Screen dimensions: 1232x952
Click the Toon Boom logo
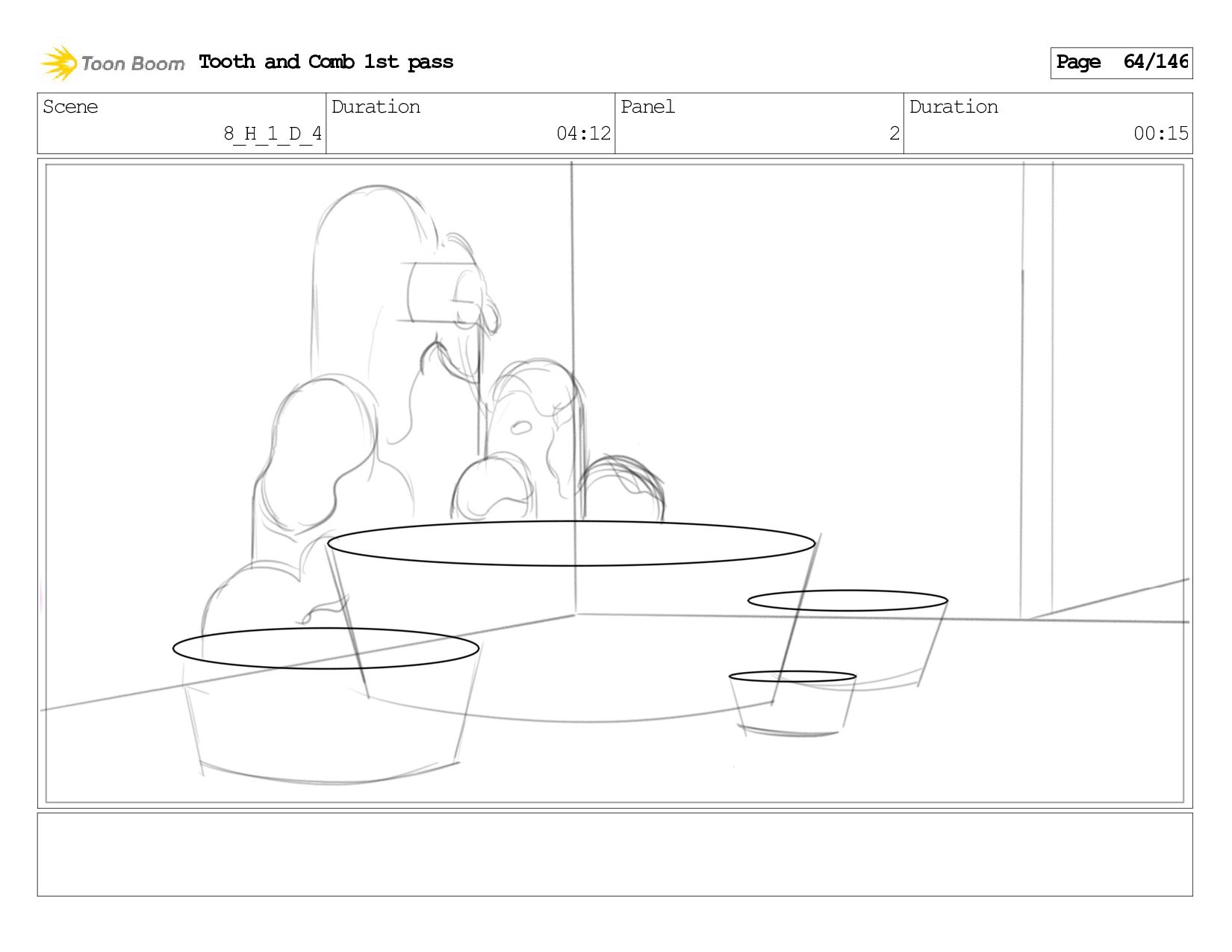(x=112, y=63)
